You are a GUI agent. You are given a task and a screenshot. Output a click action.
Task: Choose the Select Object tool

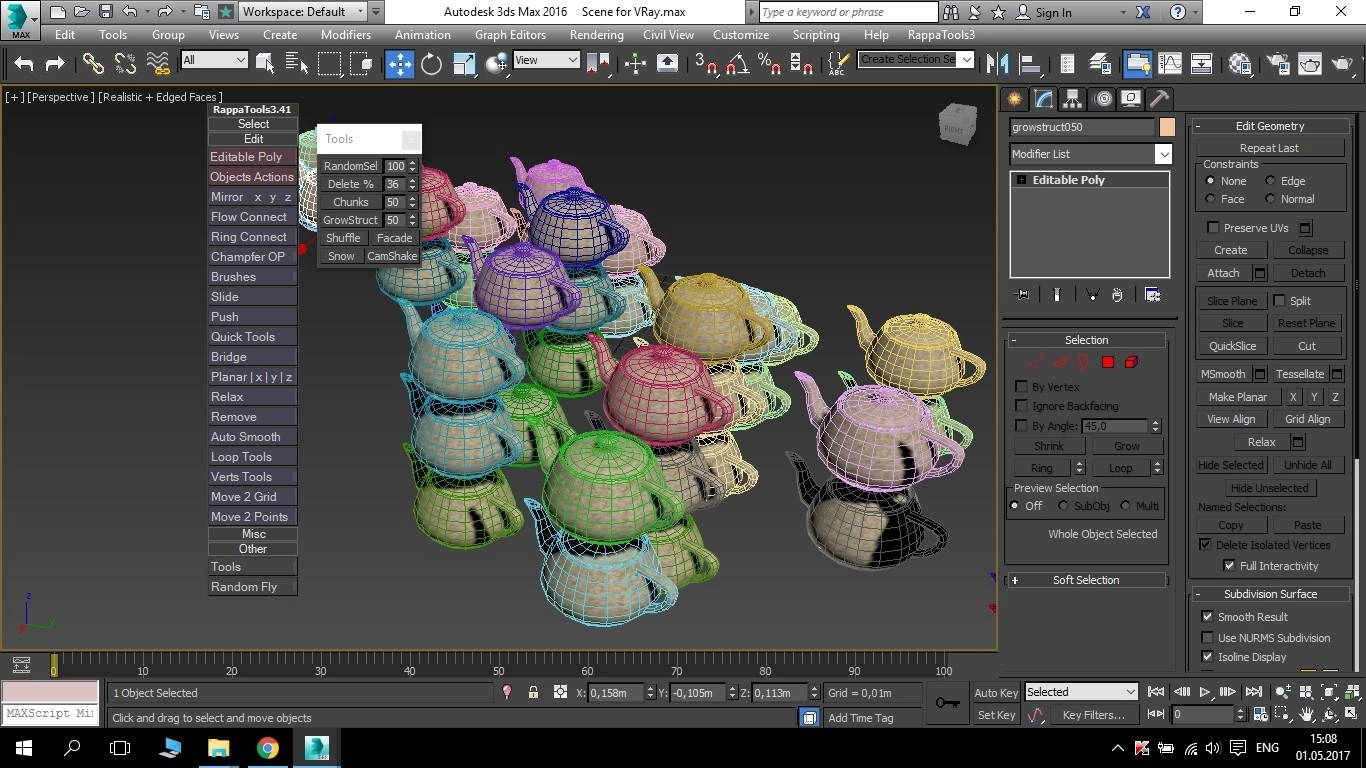point(265,63)
